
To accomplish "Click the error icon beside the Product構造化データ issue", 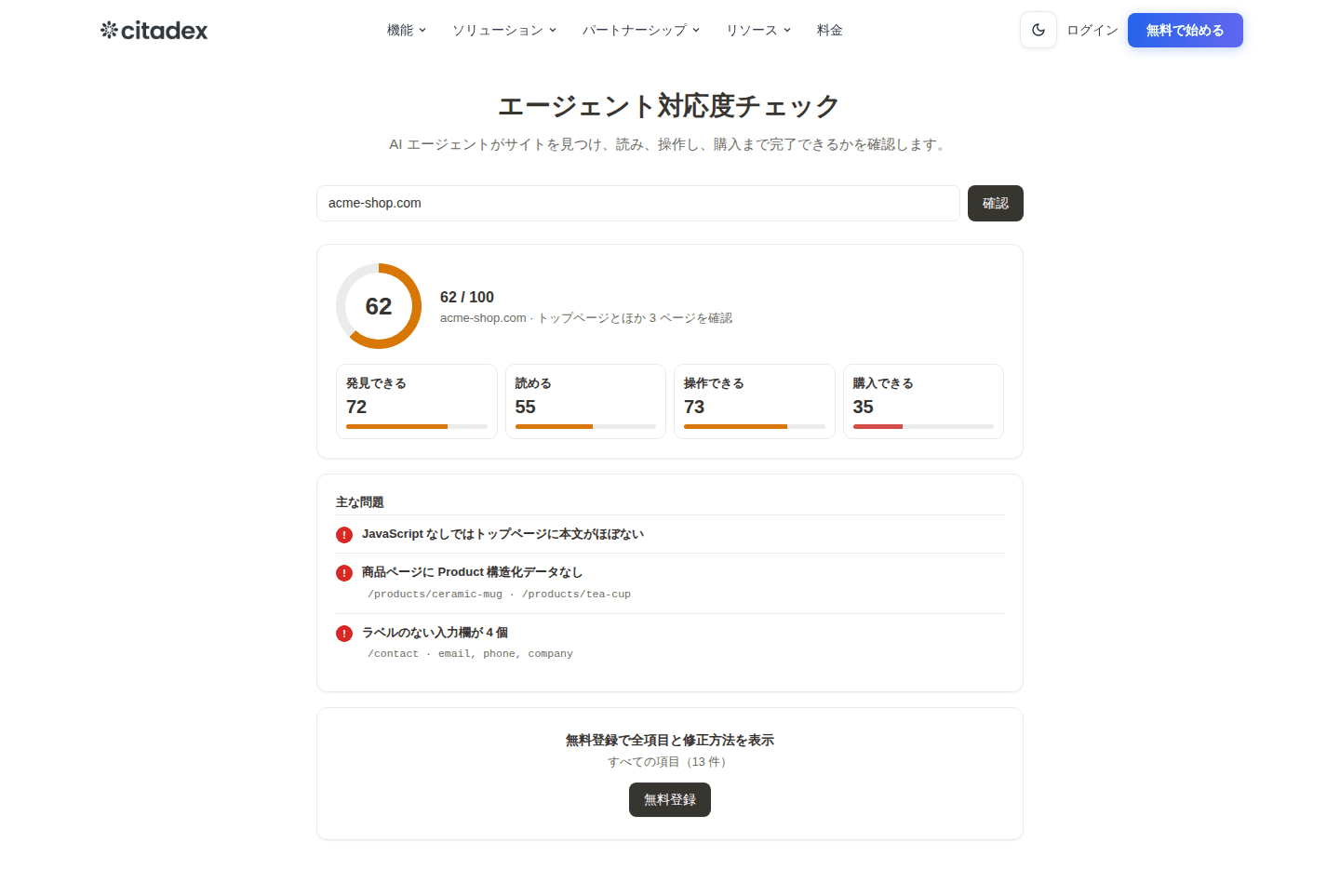I will (344, 573).
